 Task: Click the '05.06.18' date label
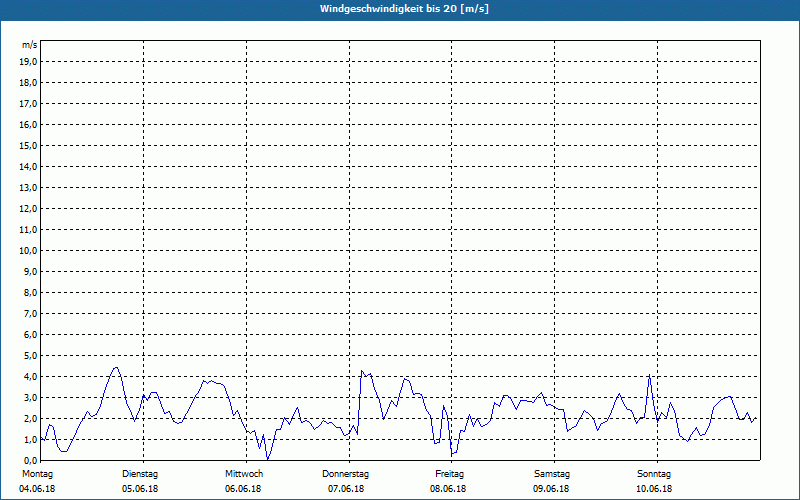coord(140,489)
